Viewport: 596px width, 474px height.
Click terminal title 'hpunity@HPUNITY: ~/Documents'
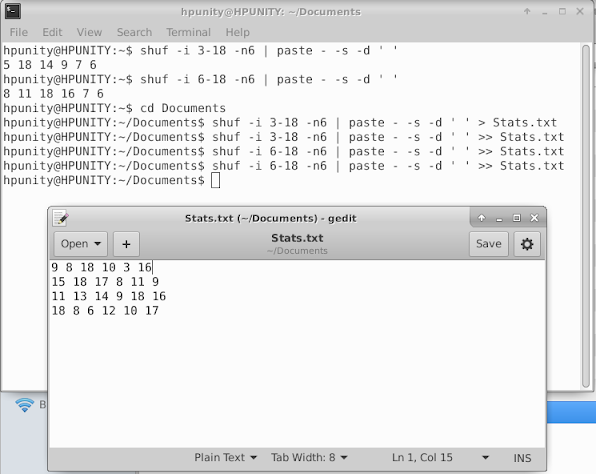(x=271, y=12)
